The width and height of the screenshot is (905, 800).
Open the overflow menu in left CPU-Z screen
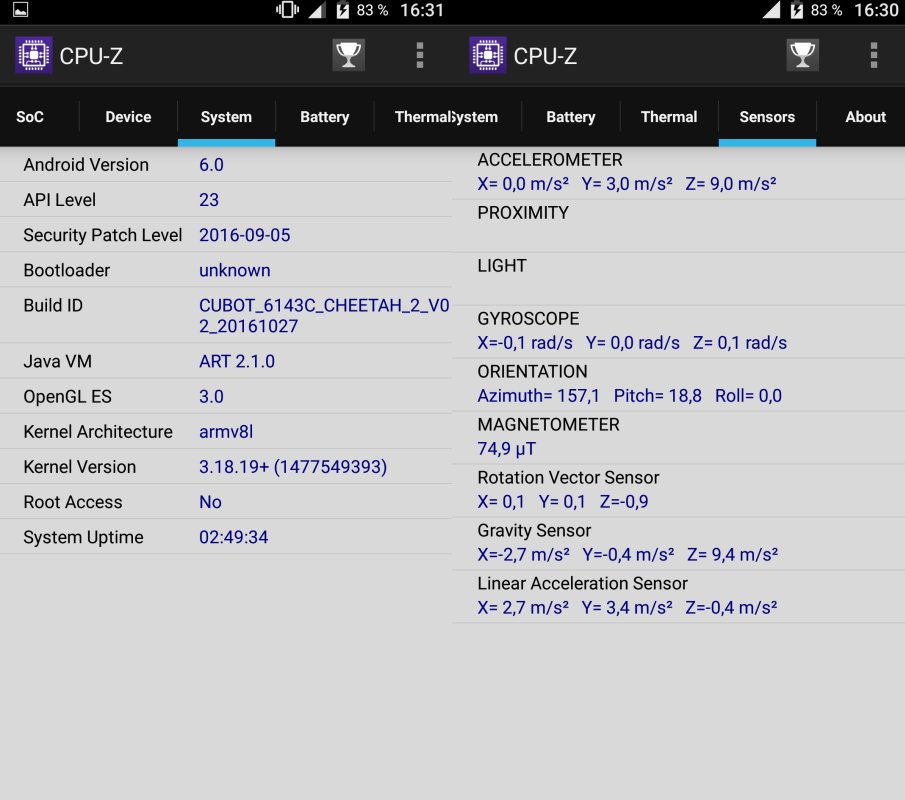point(420,55)
